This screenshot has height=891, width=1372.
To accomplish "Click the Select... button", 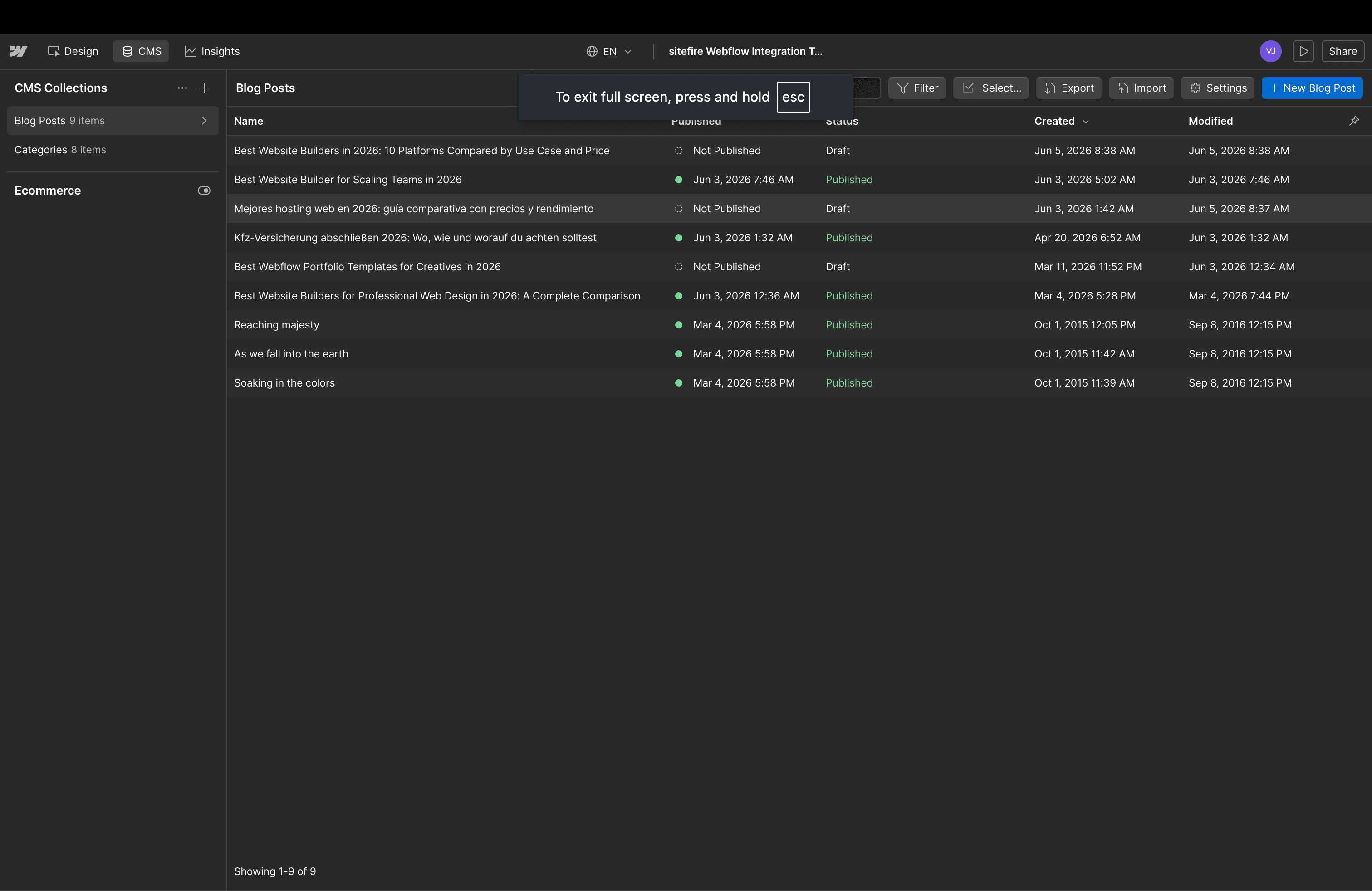I will [x=991, y=88].
